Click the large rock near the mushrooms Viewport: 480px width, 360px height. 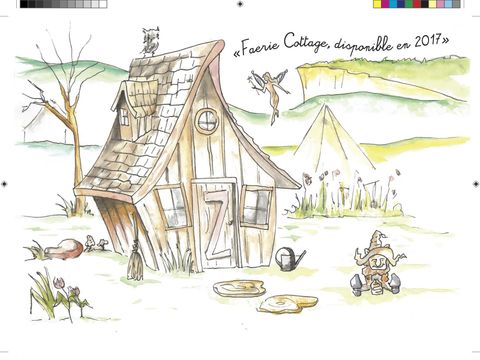[x=64, y=249]
